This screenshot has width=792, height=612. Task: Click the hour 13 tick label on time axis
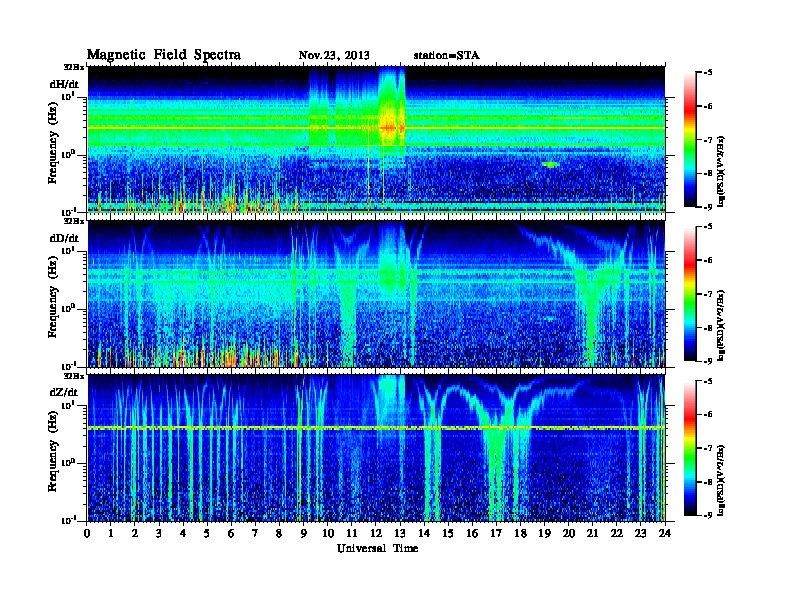pos(400,534)
